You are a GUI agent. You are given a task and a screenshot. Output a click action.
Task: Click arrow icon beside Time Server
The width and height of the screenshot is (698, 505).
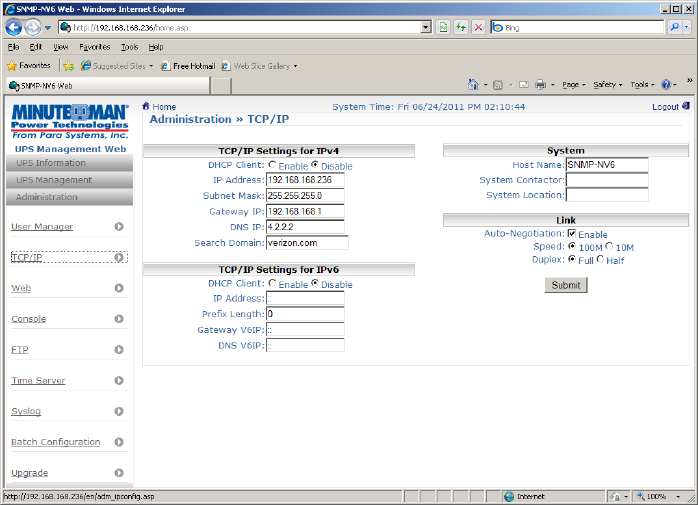[x=119, y=380]
